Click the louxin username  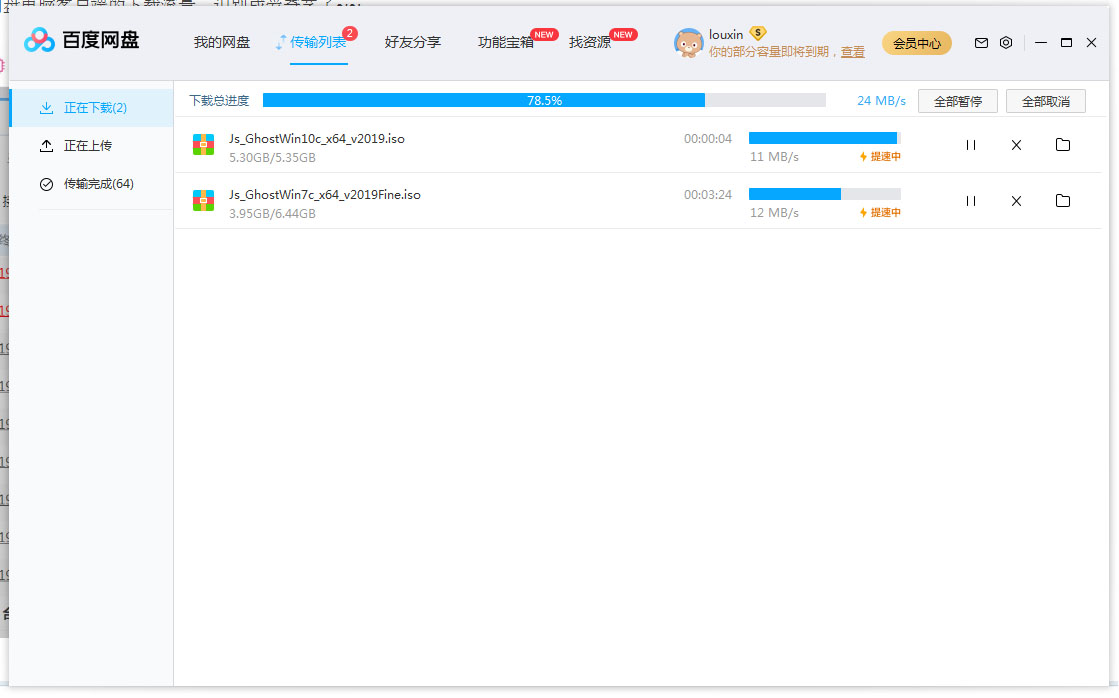point(726,34)
